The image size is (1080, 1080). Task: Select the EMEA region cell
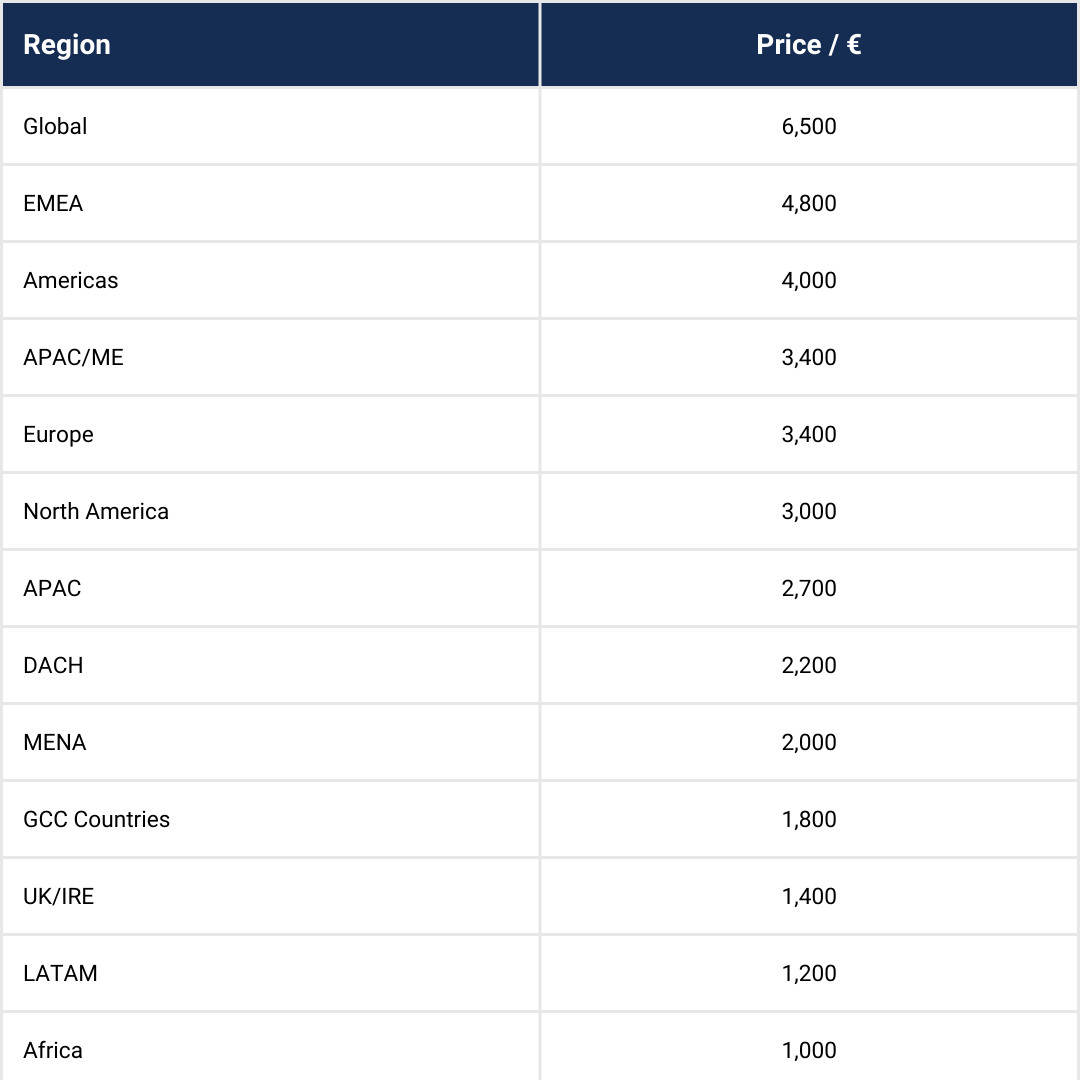[x=53, y=203]
